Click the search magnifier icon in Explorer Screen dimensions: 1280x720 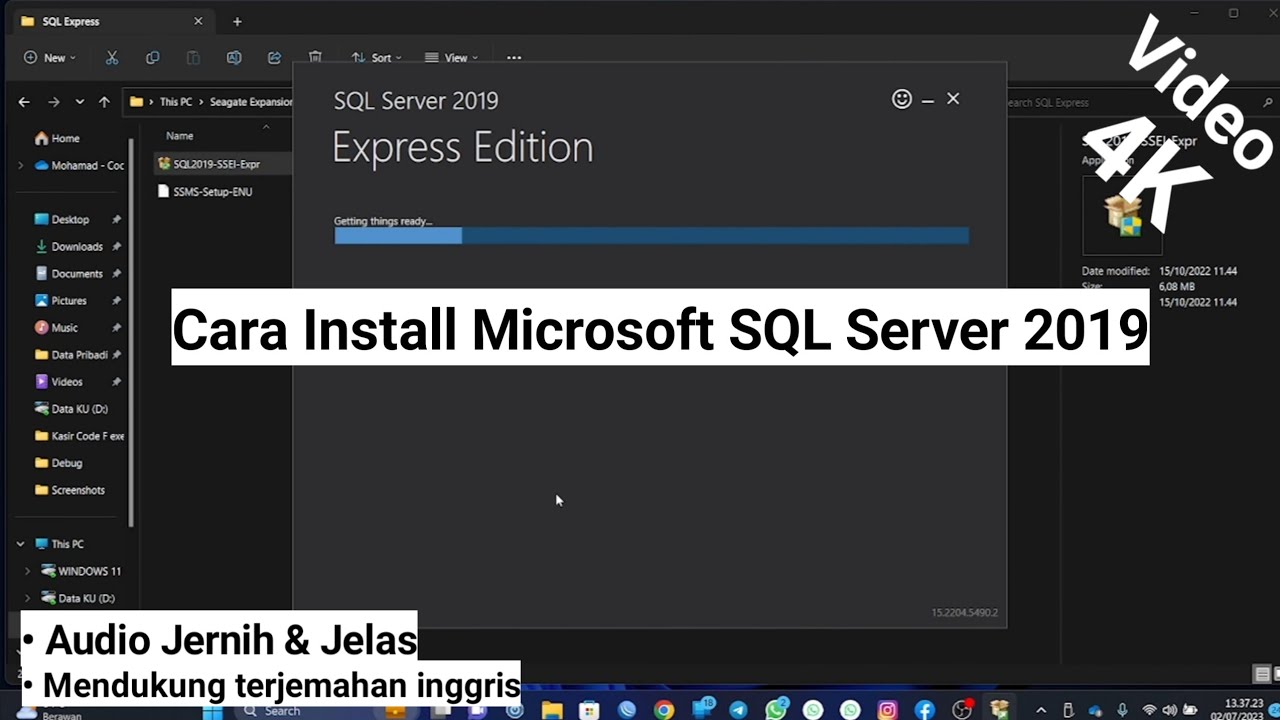point(1268,102)
